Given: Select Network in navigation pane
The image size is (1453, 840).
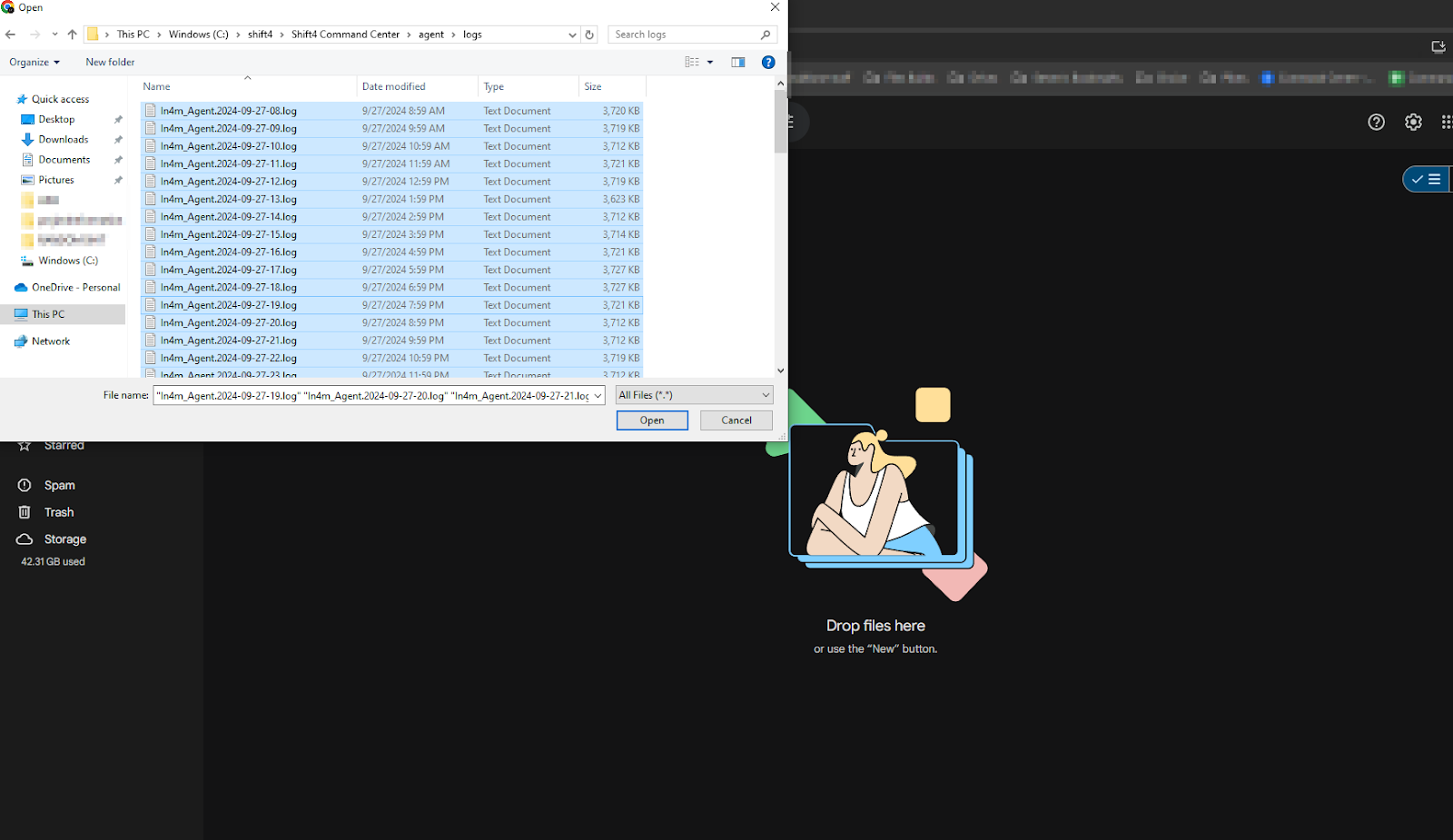Looking at the screenshot, I should (x=50, y=341).
